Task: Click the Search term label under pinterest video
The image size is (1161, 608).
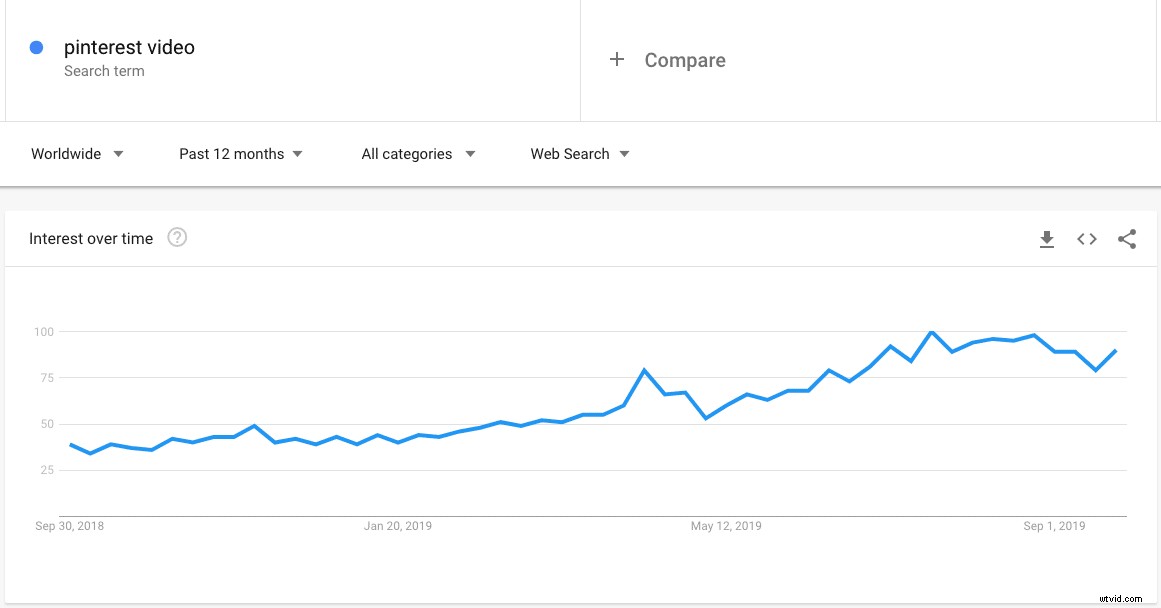Action: pos(104,71)
